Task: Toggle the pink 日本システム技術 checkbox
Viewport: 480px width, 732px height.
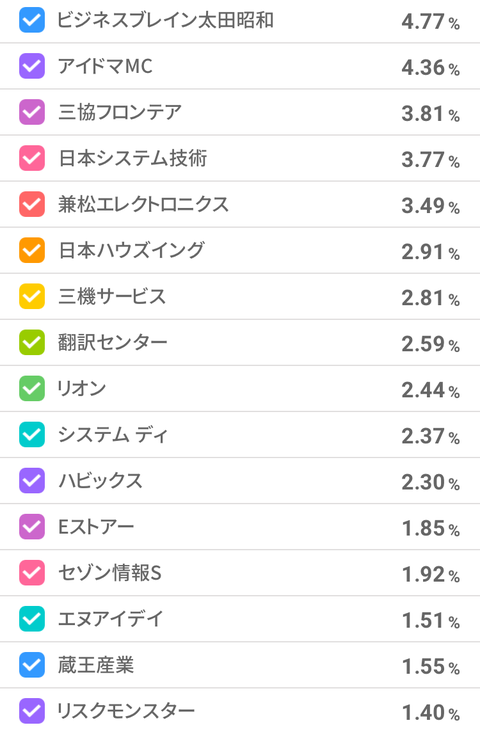Action: pos(32,158)
